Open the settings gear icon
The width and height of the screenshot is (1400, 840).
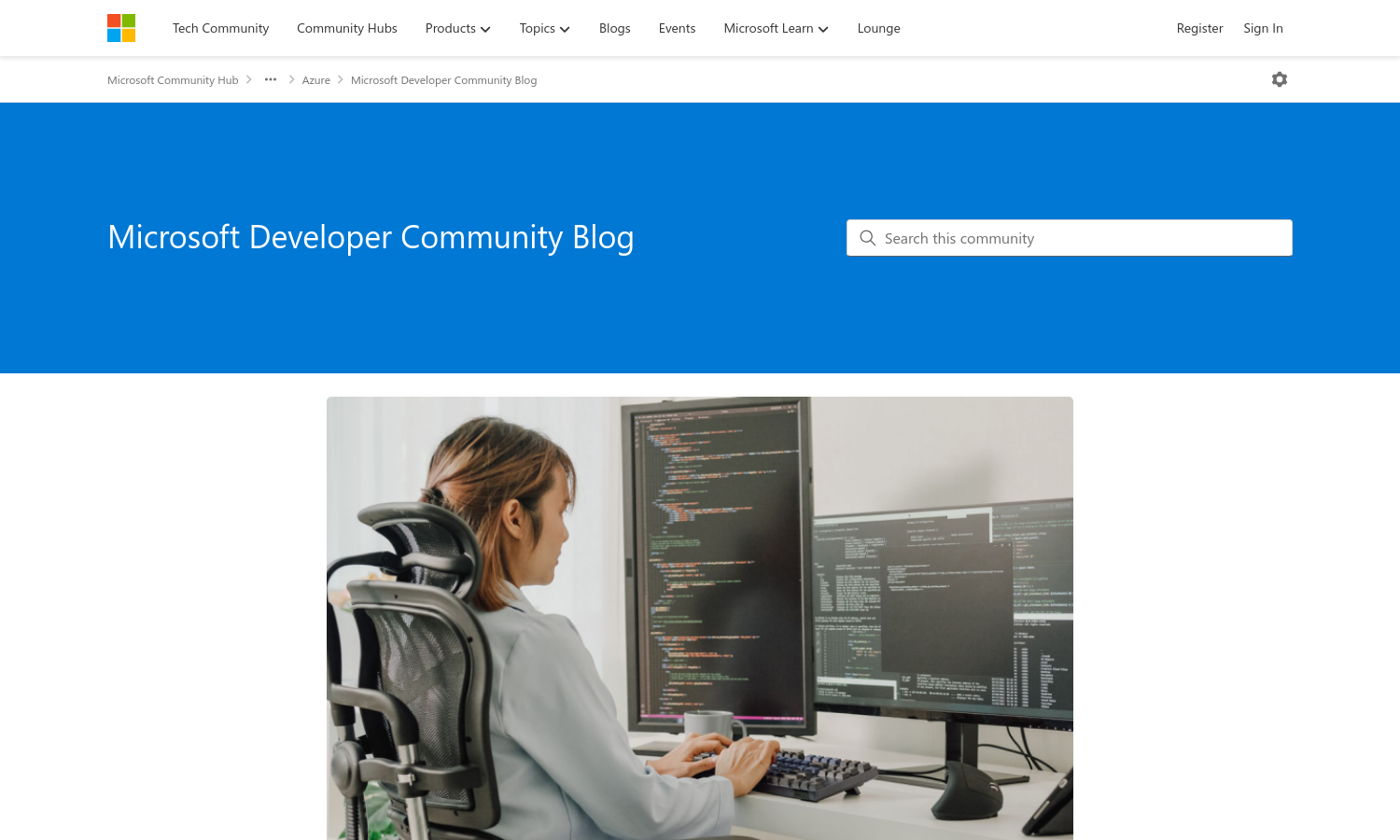click(1279, 79)
